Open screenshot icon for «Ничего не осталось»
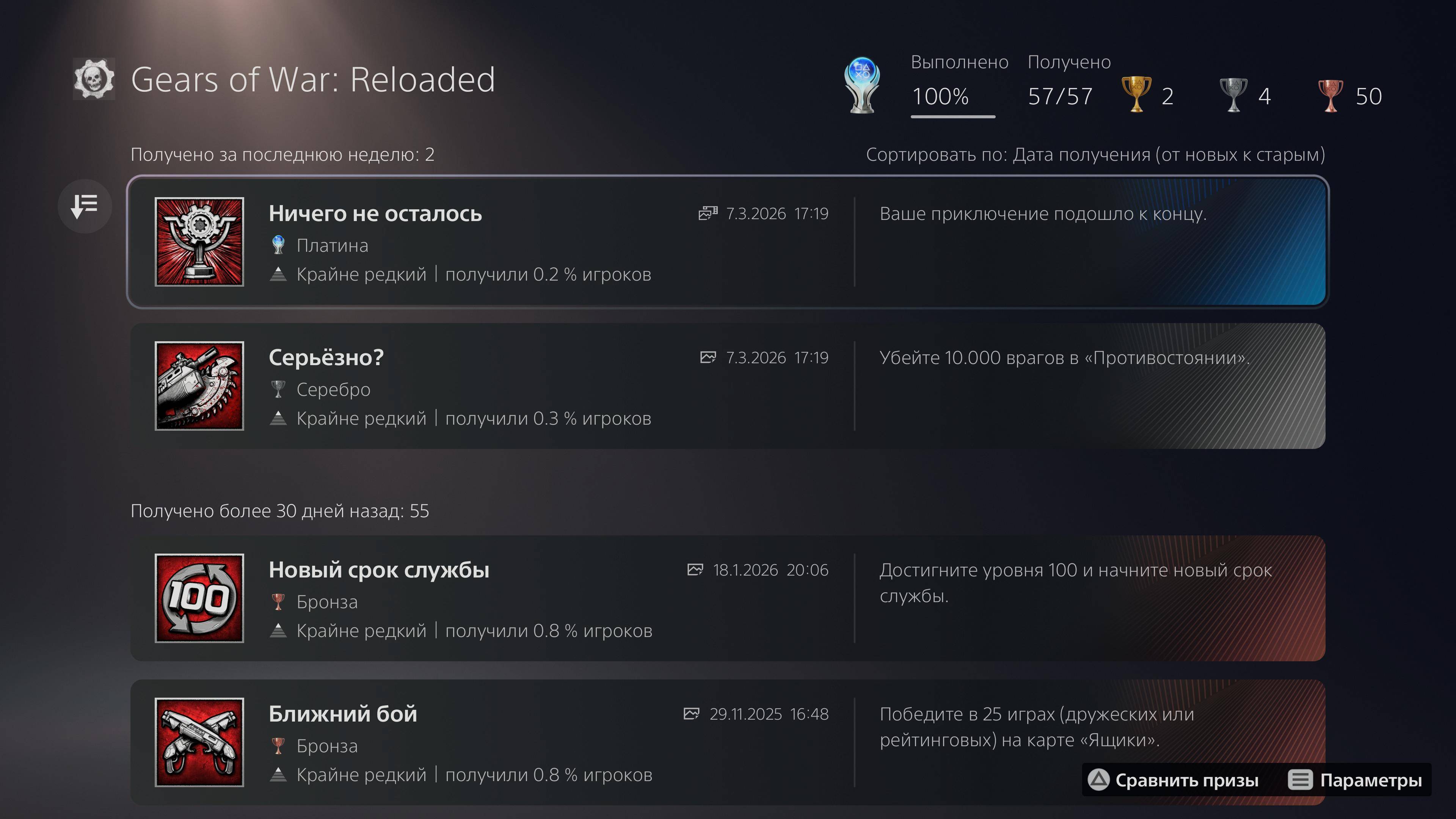This screenshot has height=819, width=1456. pos(708,213)
